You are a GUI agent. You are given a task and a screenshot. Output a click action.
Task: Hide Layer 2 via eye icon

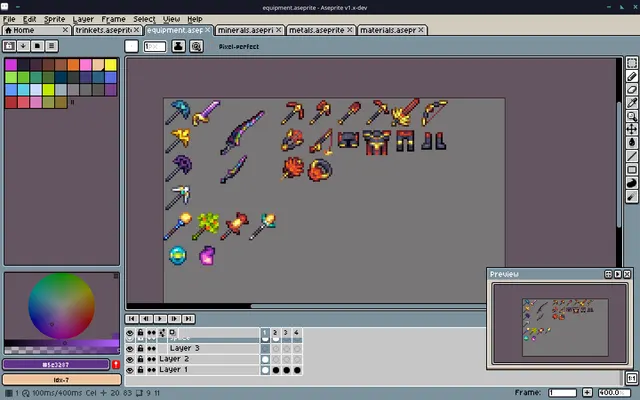pos(130,359)
